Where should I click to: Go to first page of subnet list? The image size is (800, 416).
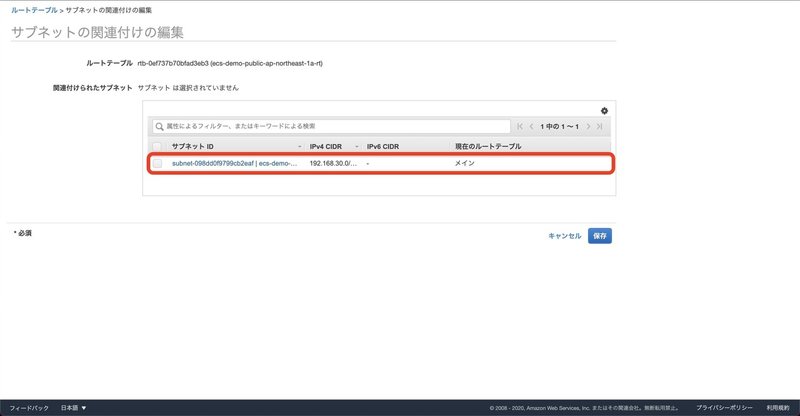tap(520, 126)
